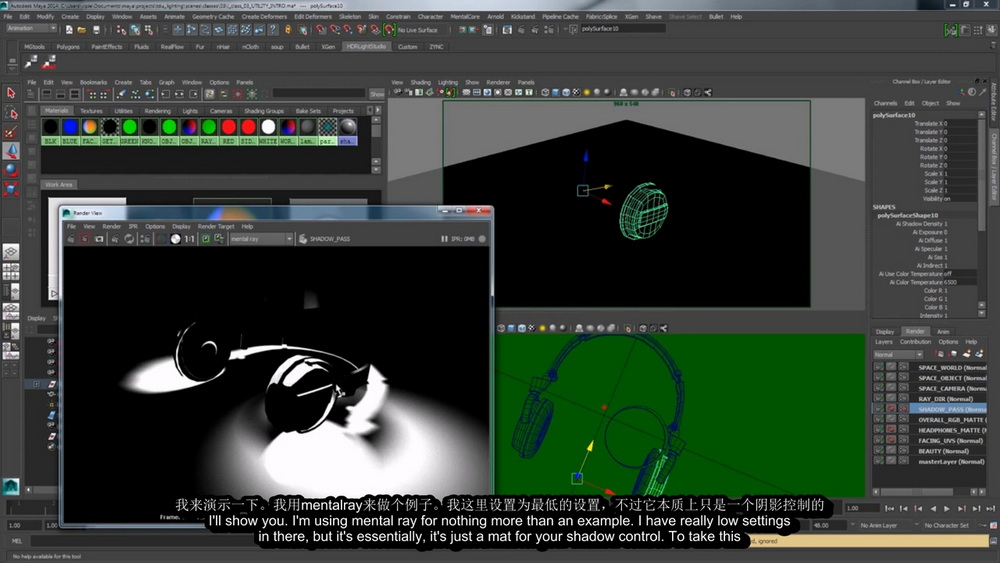The image size is (1000, 563).
Task: Open Render Target menu in Render View
Action: coord(216,226)
